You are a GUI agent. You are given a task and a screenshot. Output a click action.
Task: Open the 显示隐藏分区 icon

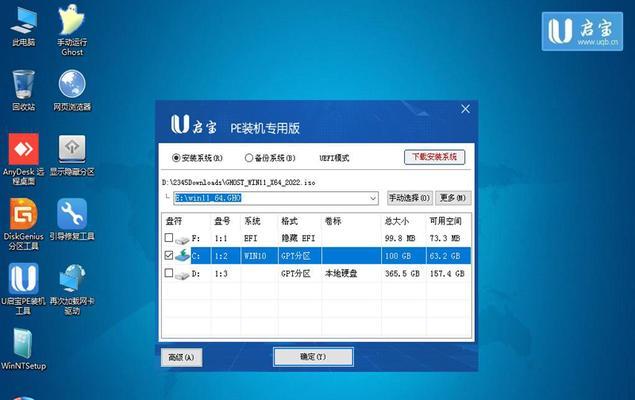point(72,155)
